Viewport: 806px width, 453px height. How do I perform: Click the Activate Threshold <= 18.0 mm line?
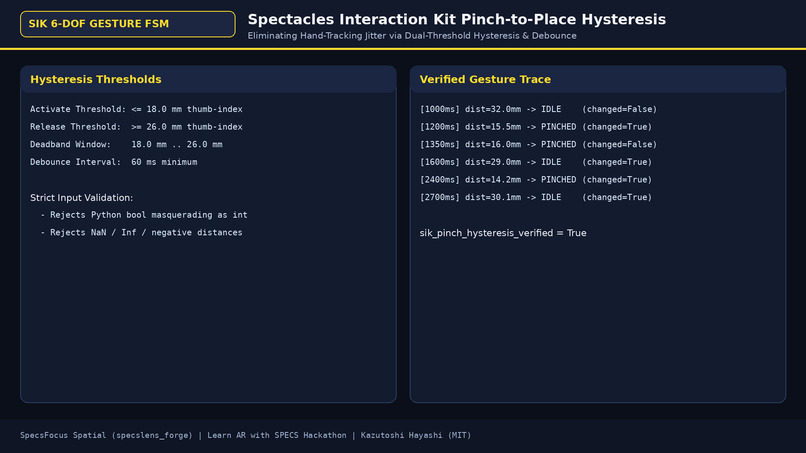(x=136, y=109)
